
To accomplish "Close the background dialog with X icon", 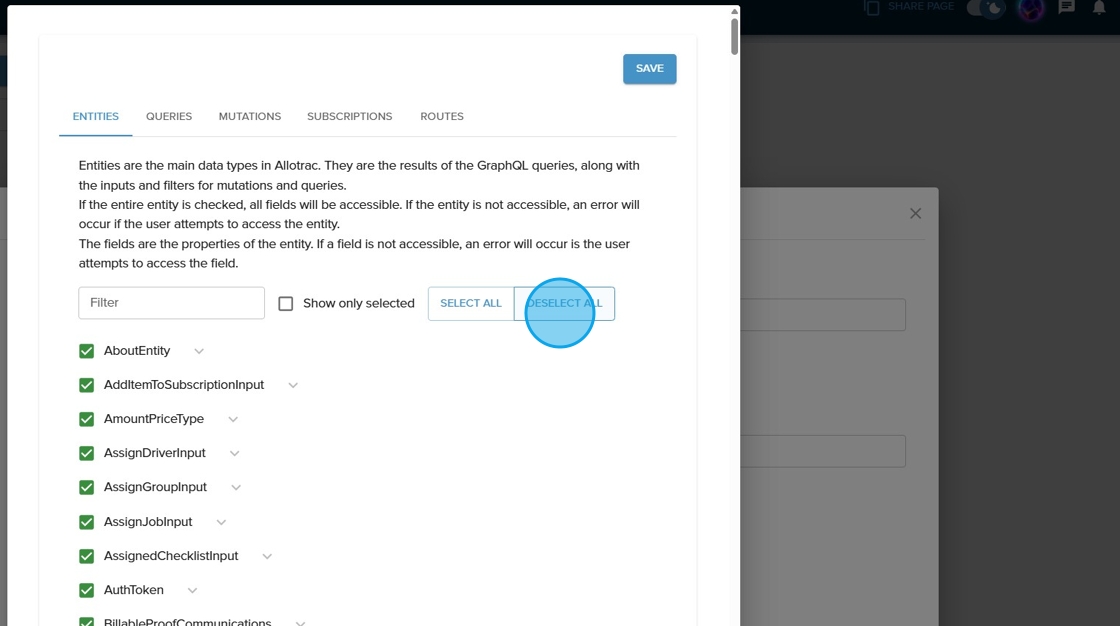I will (915, 213).
